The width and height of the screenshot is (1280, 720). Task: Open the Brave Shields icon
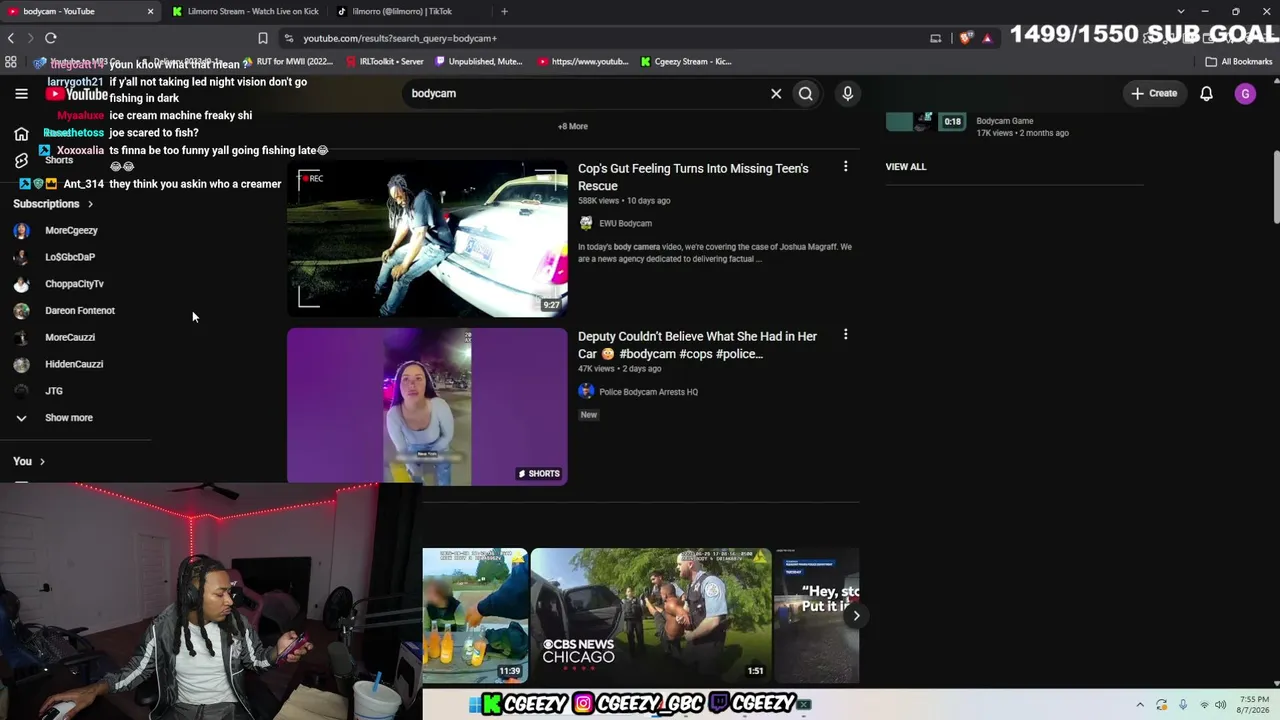(x=966, y=38)
